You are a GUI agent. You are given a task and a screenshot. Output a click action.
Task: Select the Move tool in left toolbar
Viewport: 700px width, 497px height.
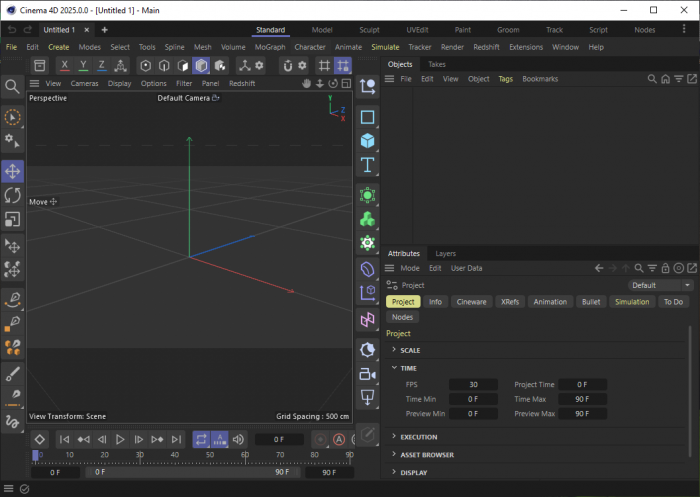pos(13,172)
